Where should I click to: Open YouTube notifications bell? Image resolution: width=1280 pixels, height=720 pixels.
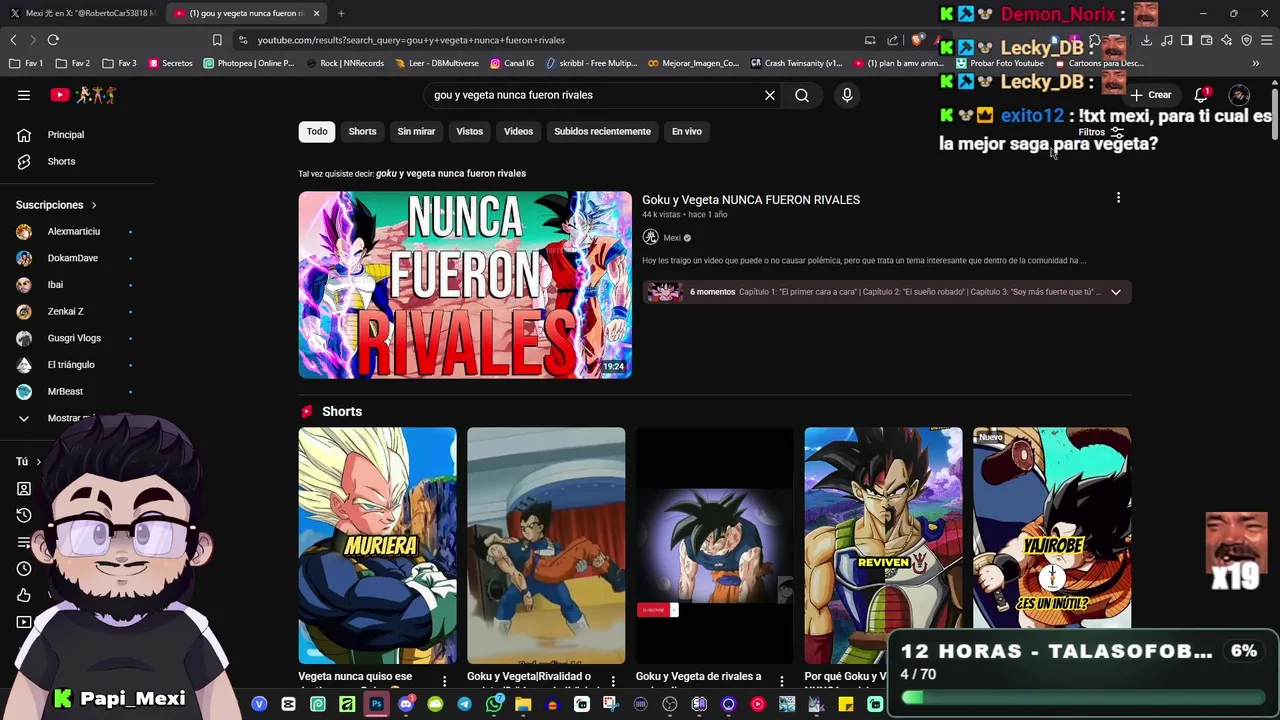click(x=1201, y=95)
